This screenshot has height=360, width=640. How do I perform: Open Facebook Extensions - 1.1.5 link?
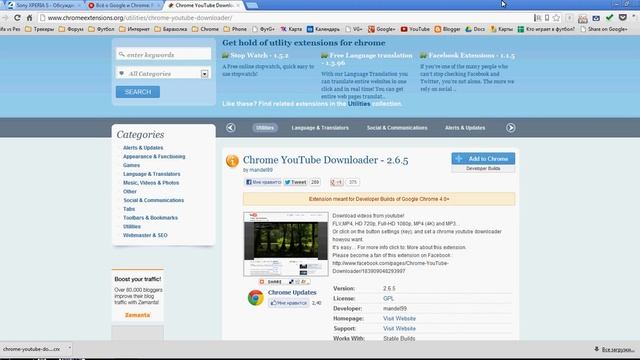[x=471, y=55]
